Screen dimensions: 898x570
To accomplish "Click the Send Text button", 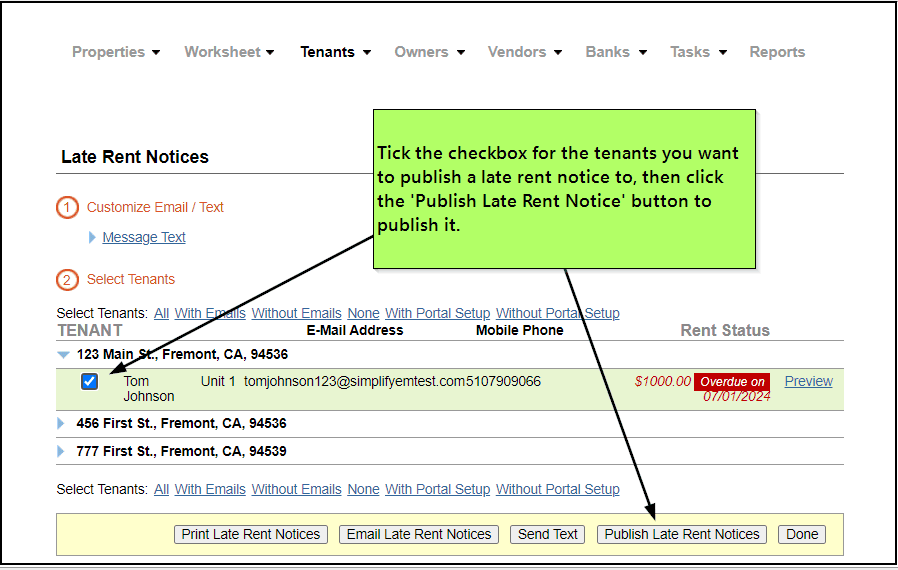I will tap(548, 535).
